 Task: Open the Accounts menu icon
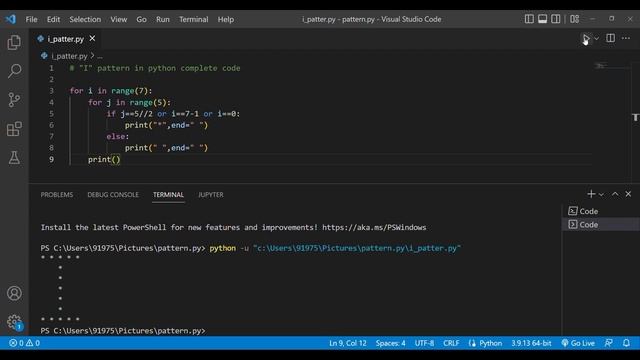(14, 293)
